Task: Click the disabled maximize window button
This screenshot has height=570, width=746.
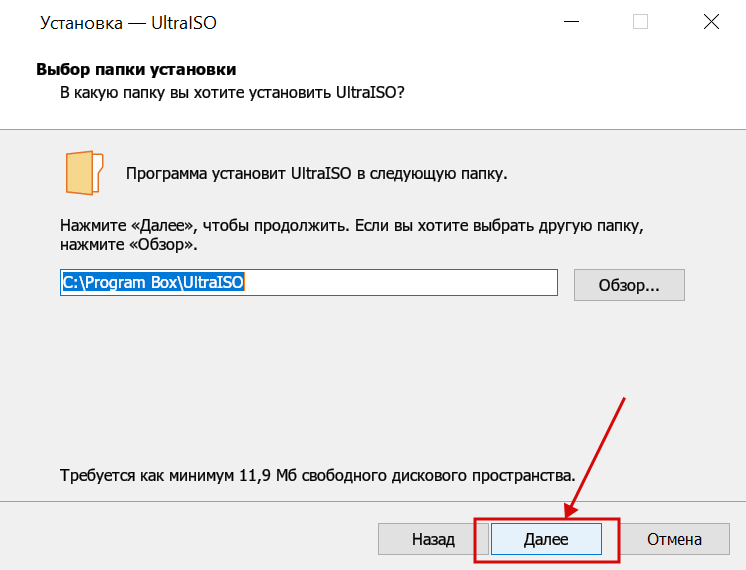Action: (x=640, y=22)
